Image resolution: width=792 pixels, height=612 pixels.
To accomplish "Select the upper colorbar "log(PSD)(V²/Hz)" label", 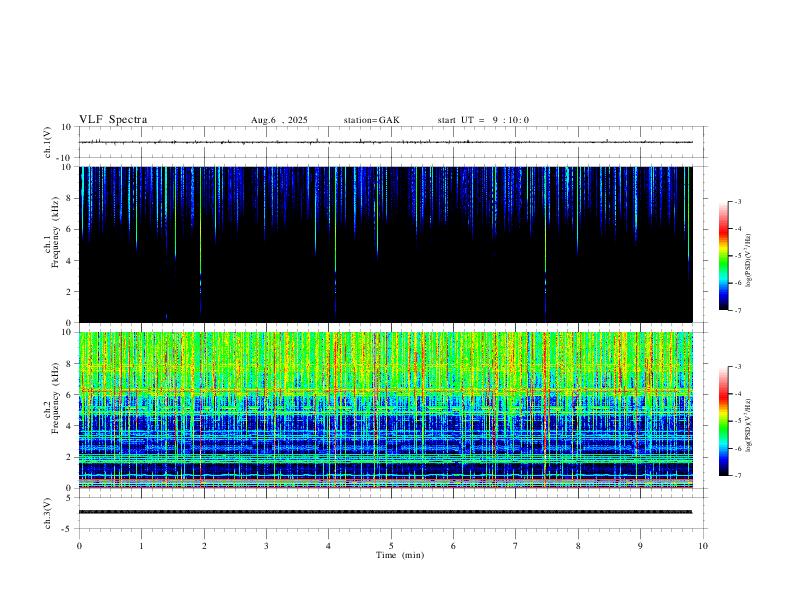I will point(749,261).
